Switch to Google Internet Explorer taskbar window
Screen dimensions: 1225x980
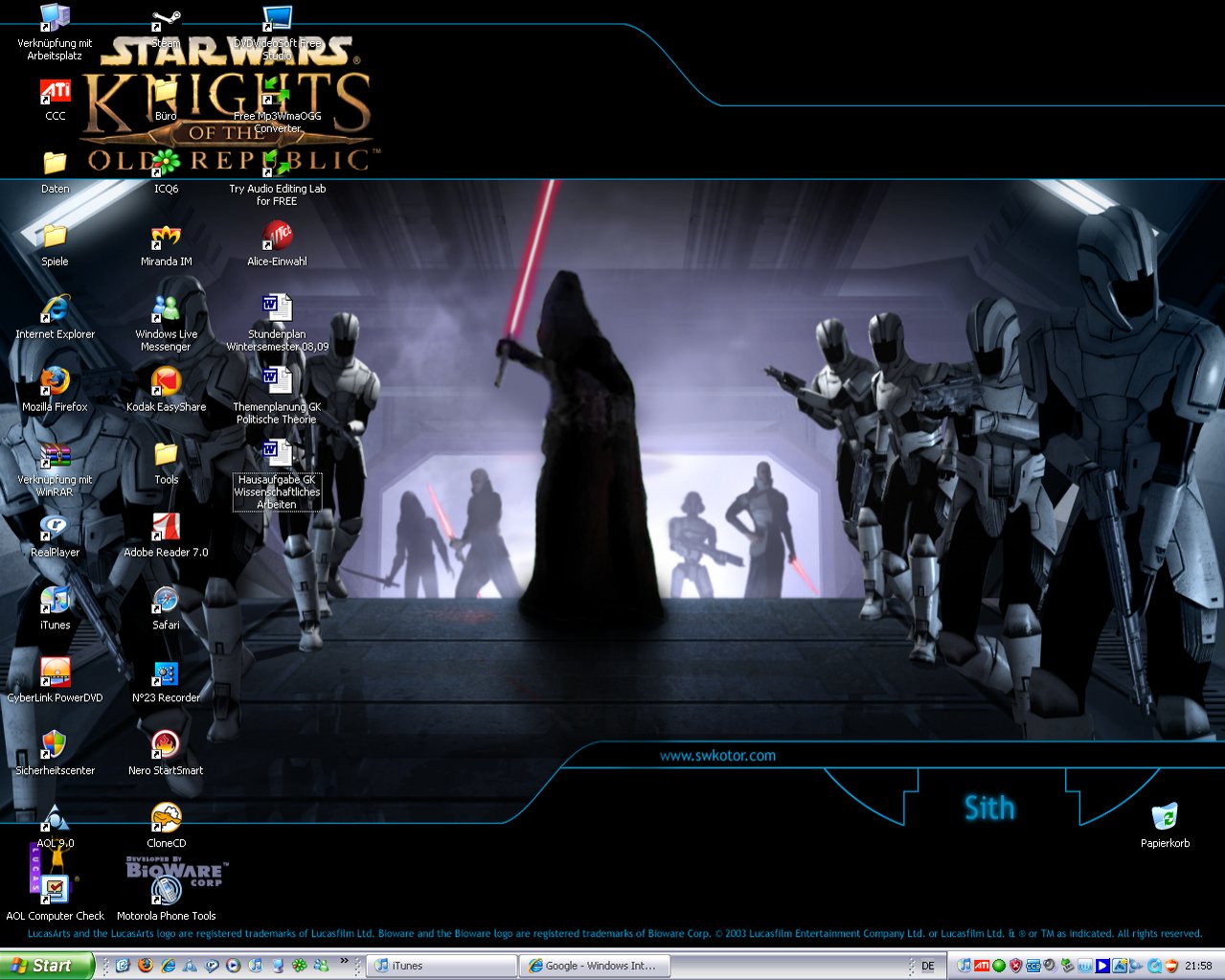[594, 966]
